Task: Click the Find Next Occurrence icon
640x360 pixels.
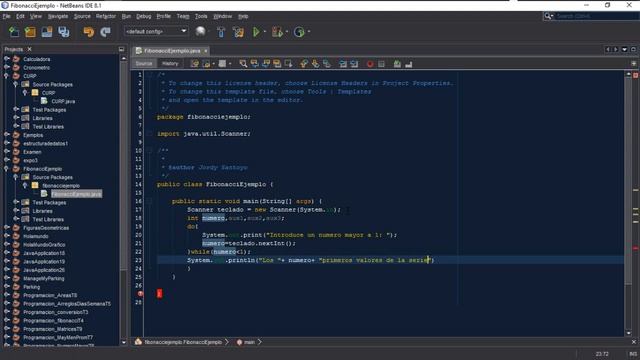Action: [266, 64]
